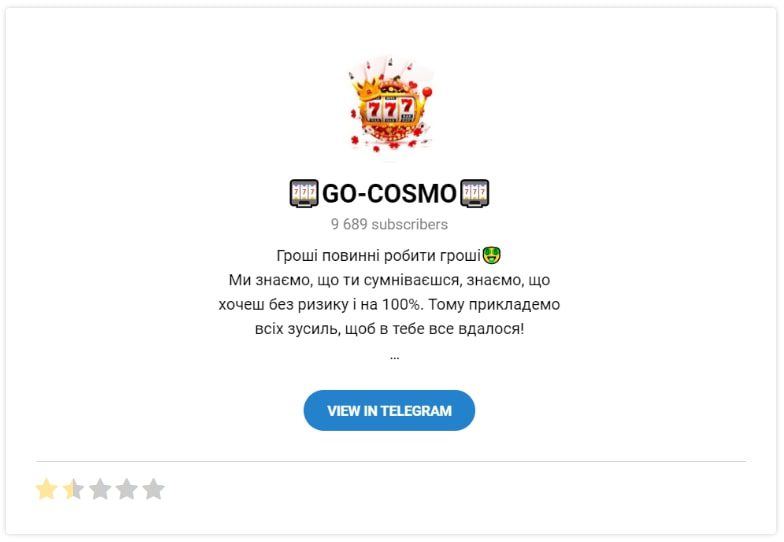Open the GO-COSMO channel avatar image
The height and width of the screenshot is (542, 784).
click(390, 107)
